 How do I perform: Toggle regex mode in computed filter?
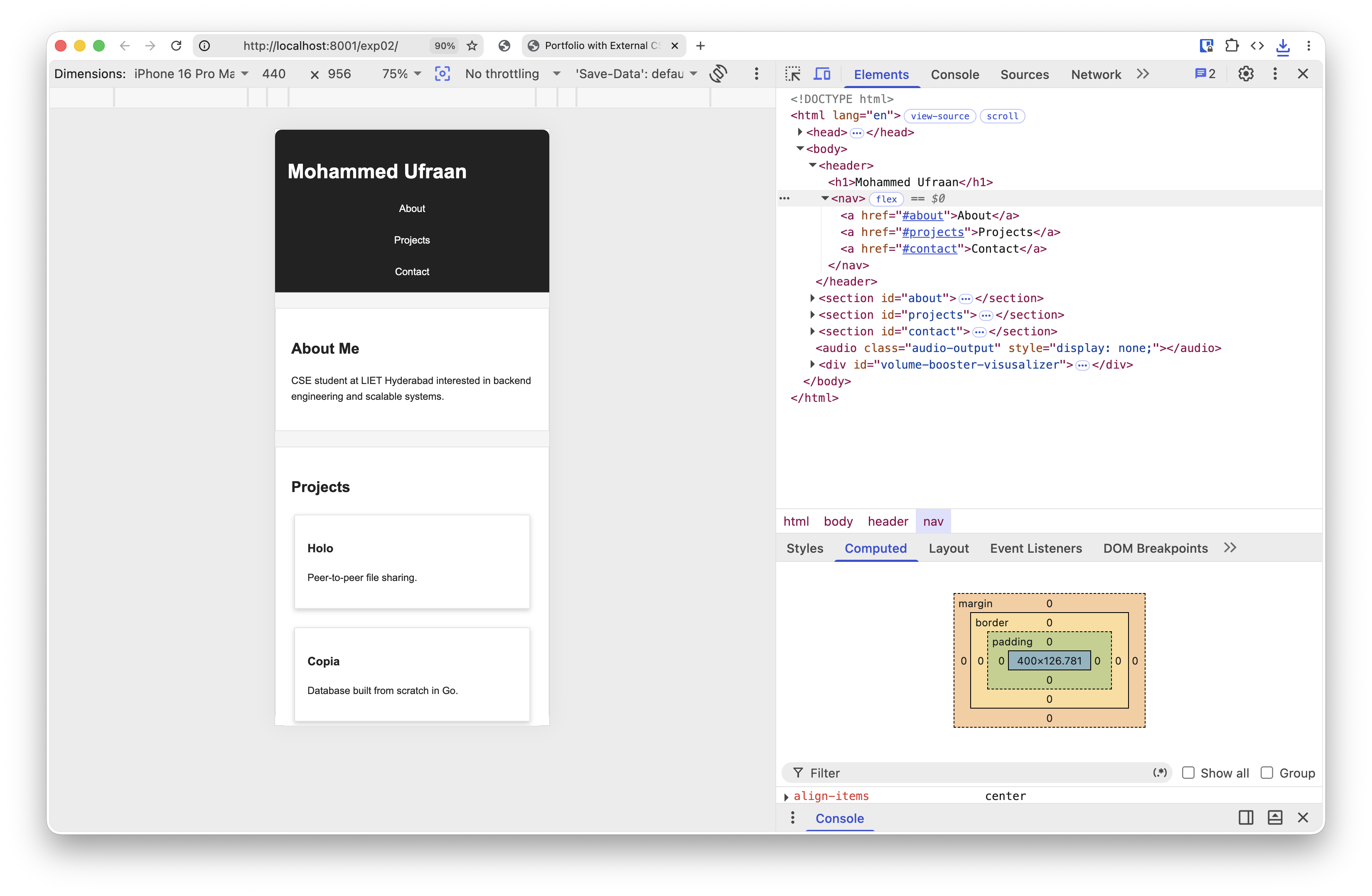coord(1160,773)
